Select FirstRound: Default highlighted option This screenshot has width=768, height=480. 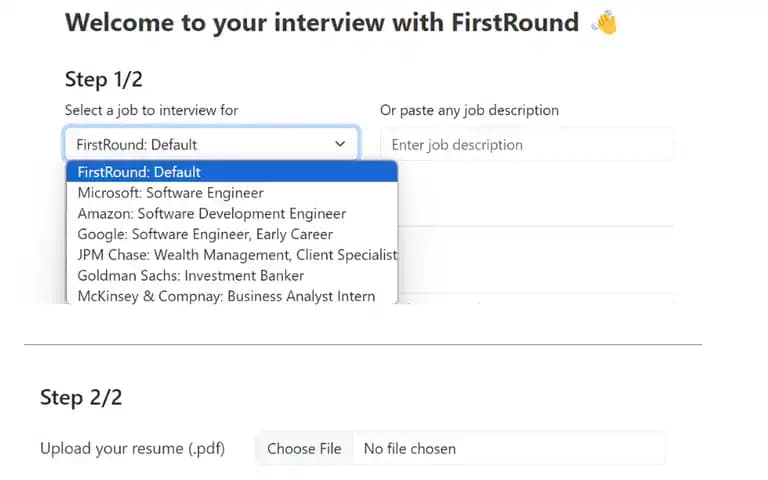pyautogui.click(x=232, y=172)
